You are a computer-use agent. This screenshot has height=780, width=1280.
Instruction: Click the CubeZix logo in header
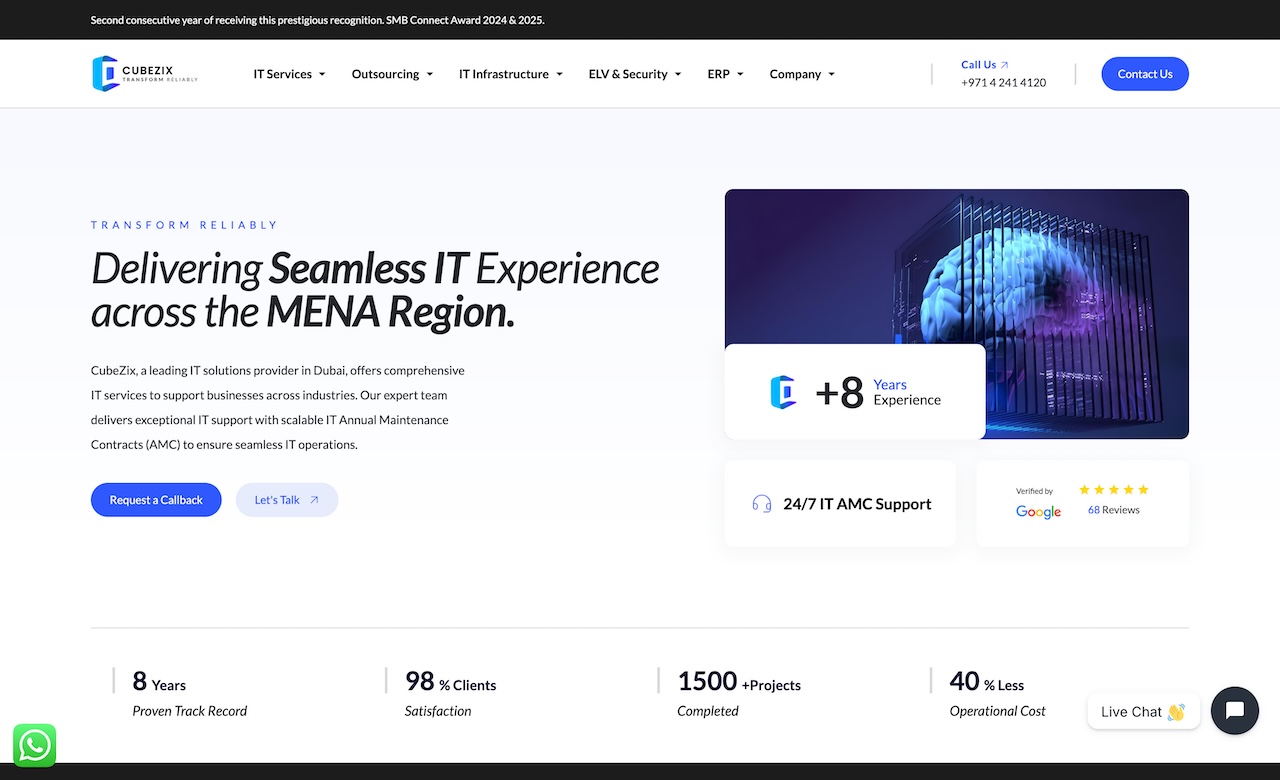145,74
